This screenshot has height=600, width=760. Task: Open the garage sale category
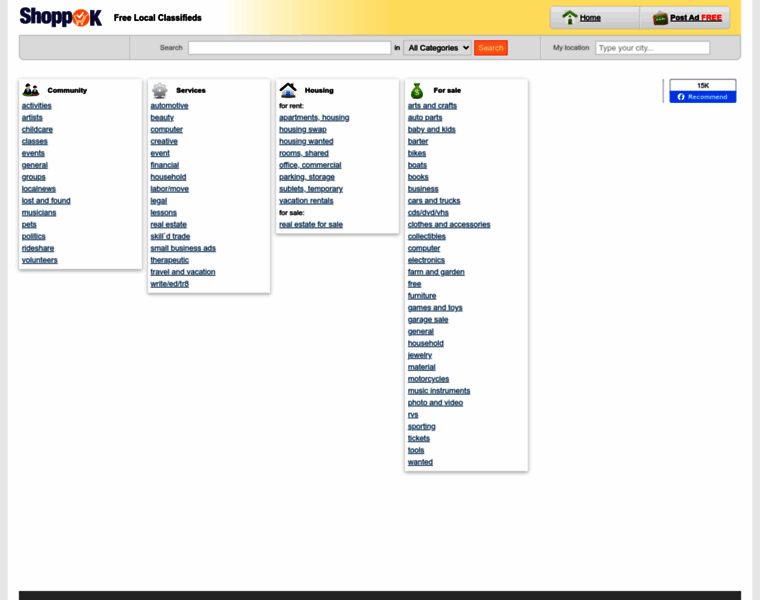click(428, 319)
